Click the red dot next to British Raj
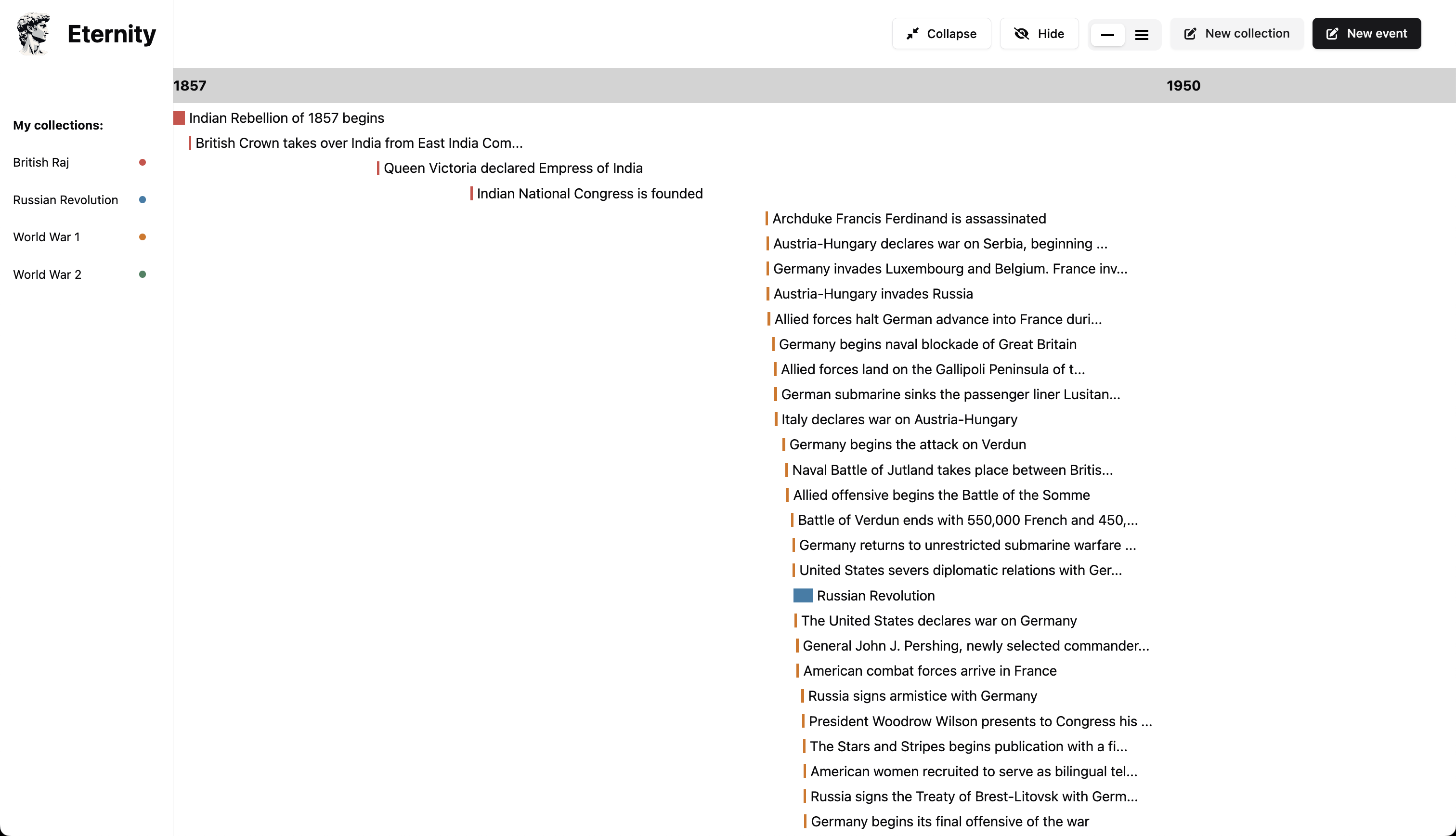Image resolution: width=1456 pixels, height=836 pixels. [143, 162]
